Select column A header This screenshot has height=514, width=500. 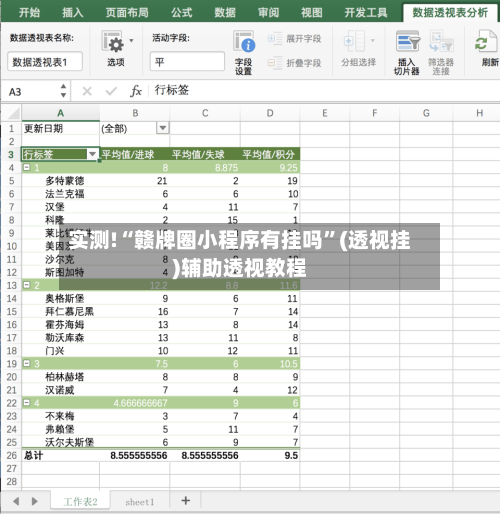61,113
